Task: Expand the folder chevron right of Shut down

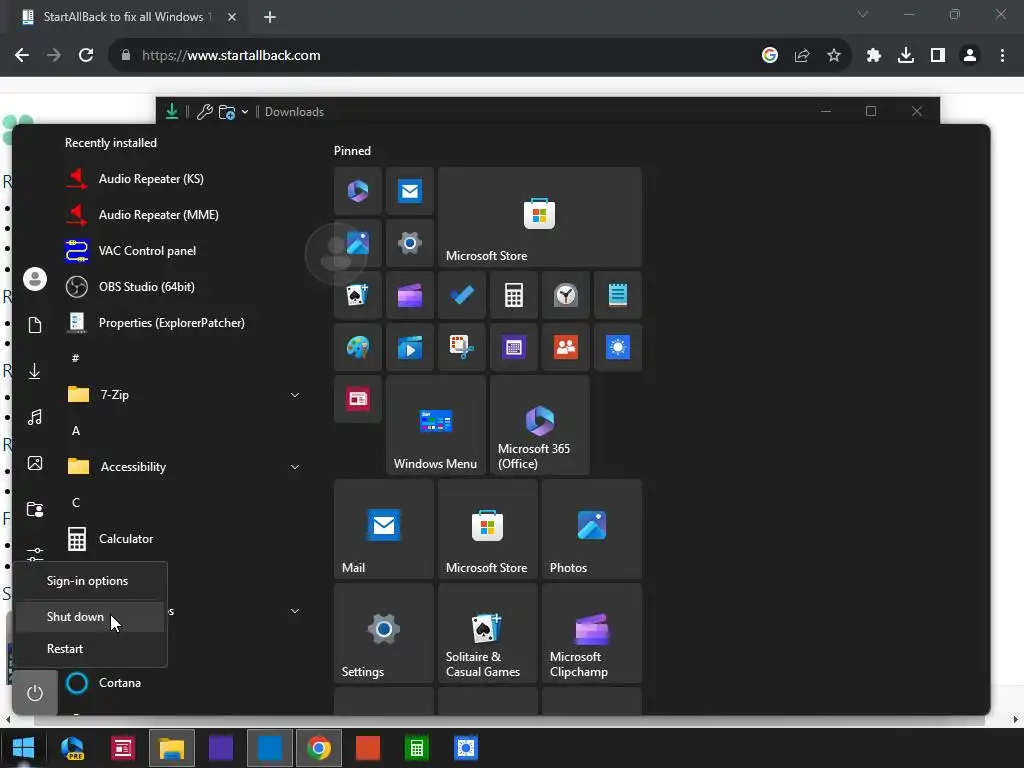Action: [295, 611]
